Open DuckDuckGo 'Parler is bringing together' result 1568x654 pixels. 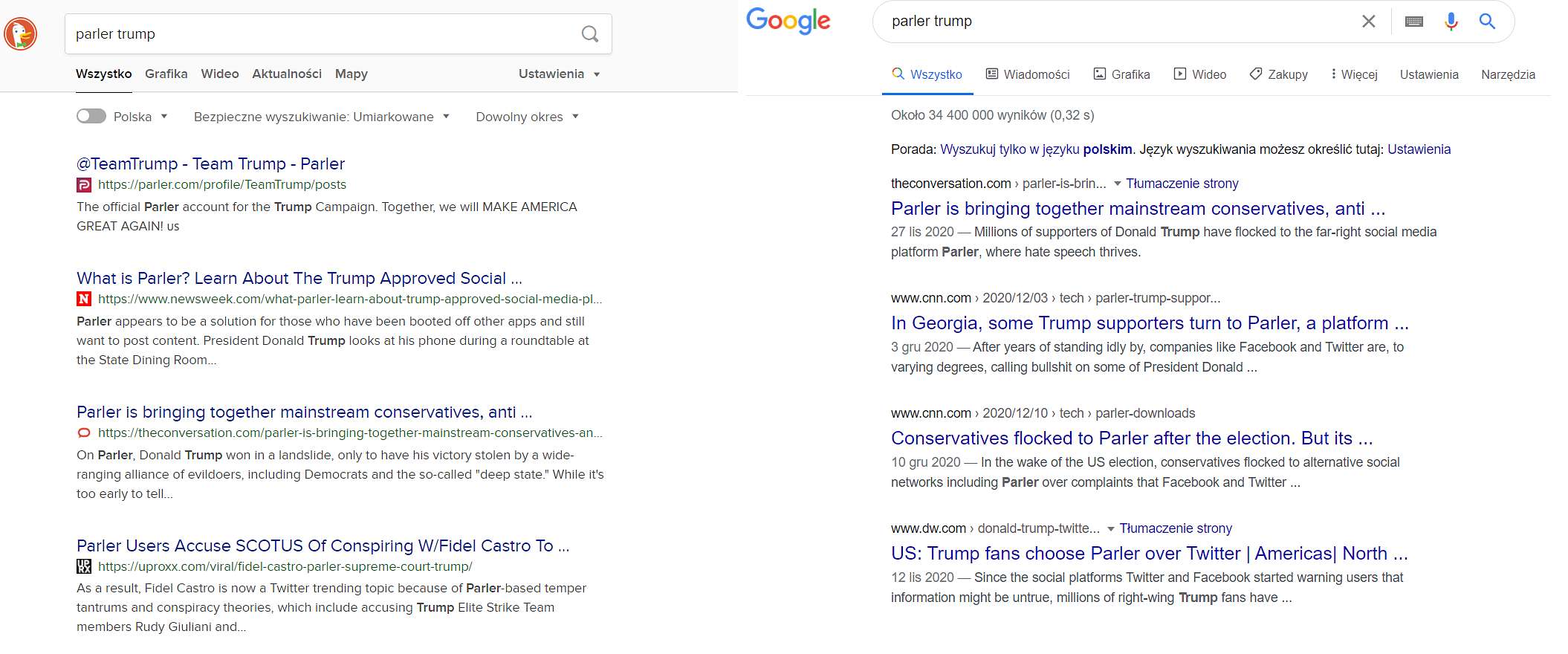[305, 412]
